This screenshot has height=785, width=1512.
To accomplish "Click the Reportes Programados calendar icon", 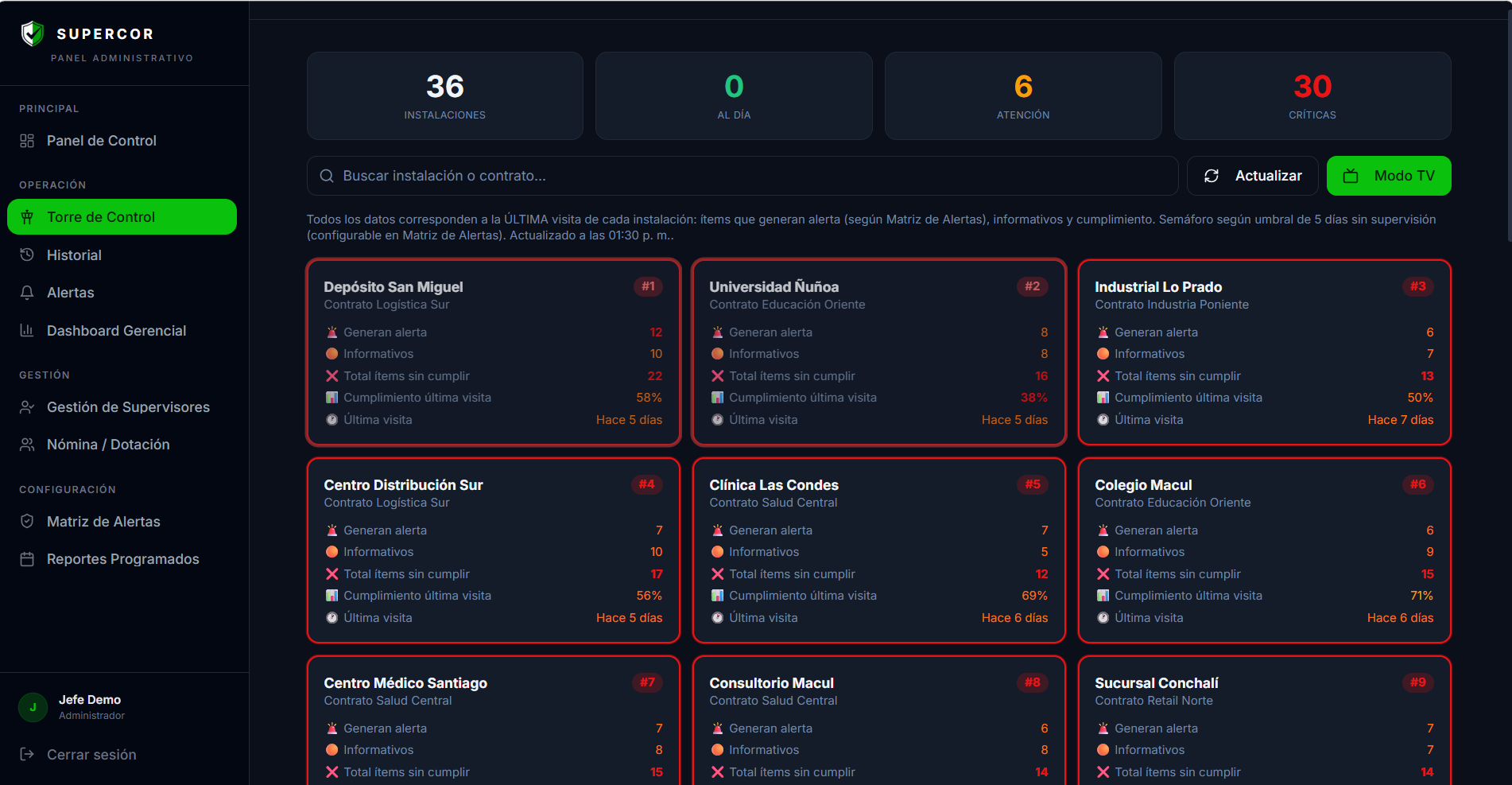I will (x=27, y=559).
